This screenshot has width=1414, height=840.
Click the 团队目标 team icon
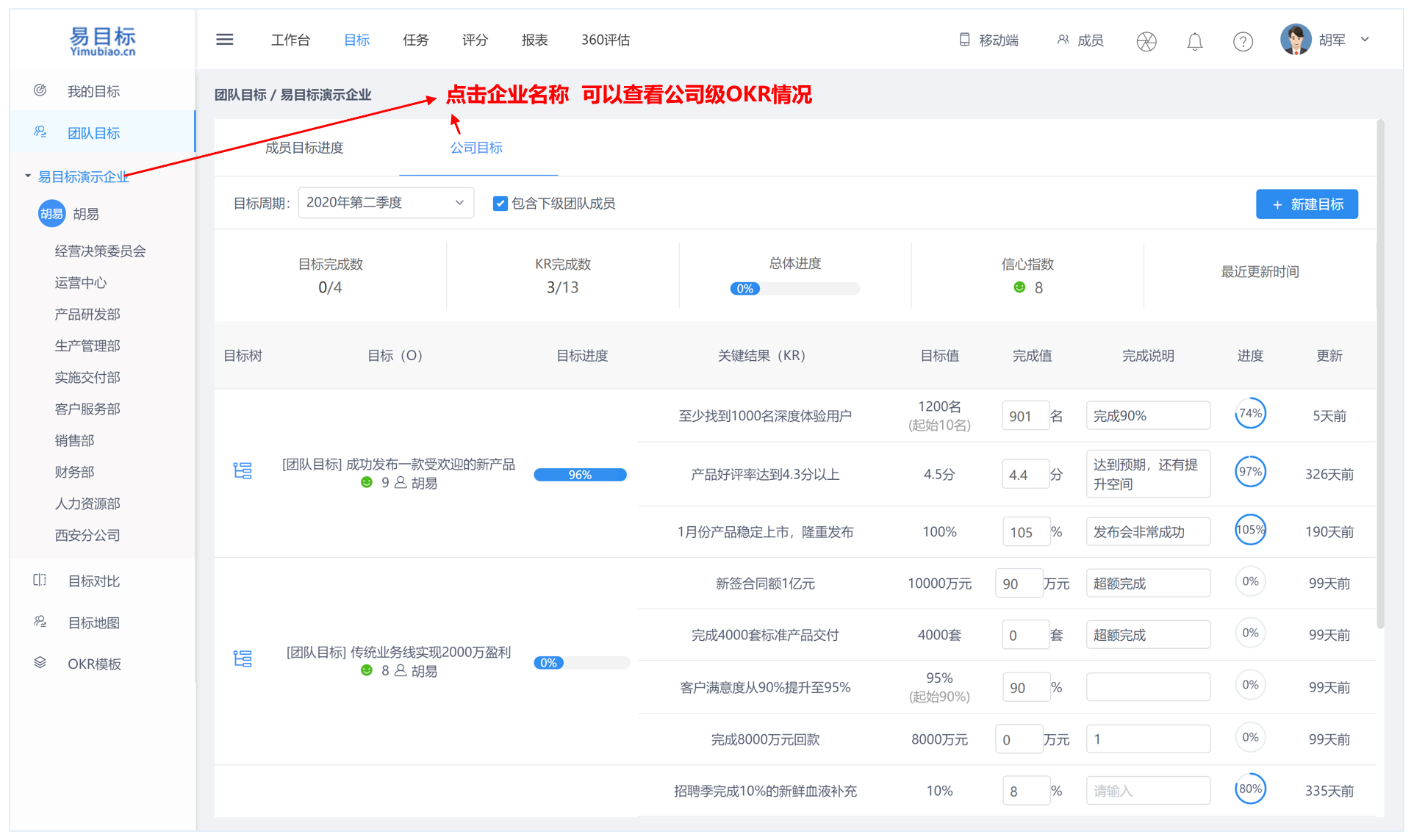tap(40, 132)
